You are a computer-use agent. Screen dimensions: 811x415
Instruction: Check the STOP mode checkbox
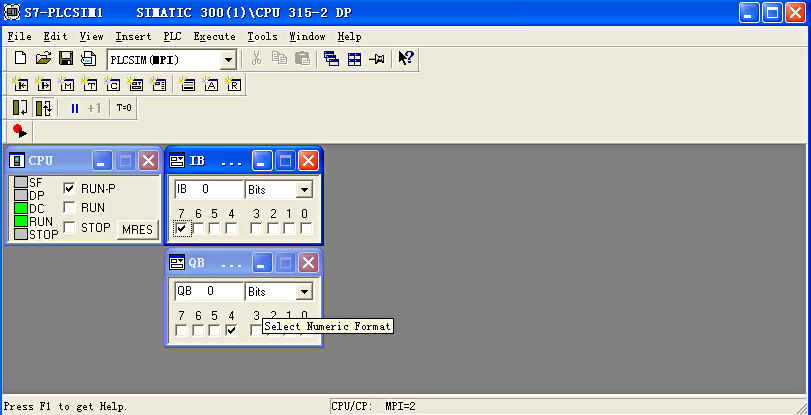(69, 227)
